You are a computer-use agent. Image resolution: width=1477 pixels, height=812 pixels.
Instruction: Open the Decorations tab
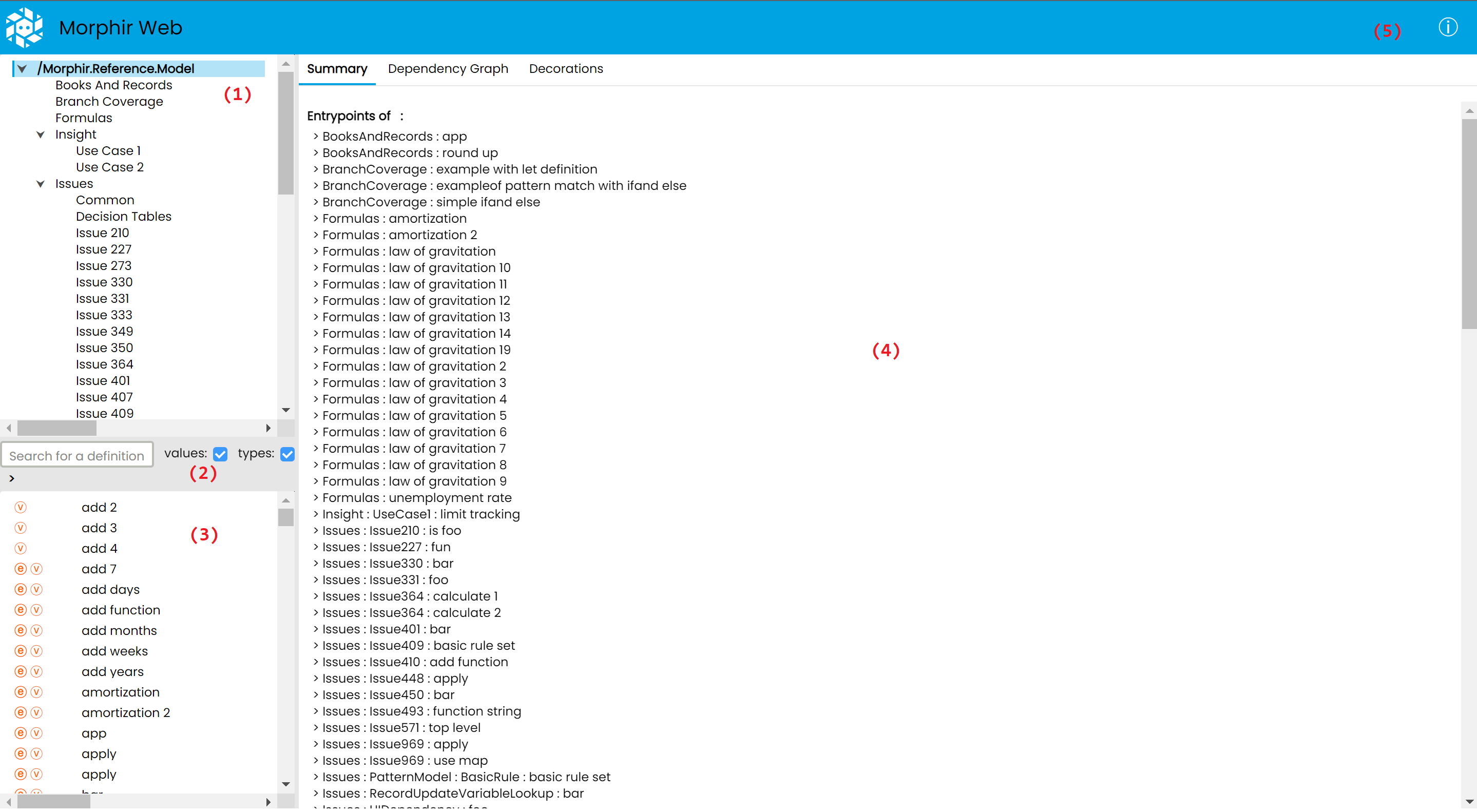[x=565, y=69]
